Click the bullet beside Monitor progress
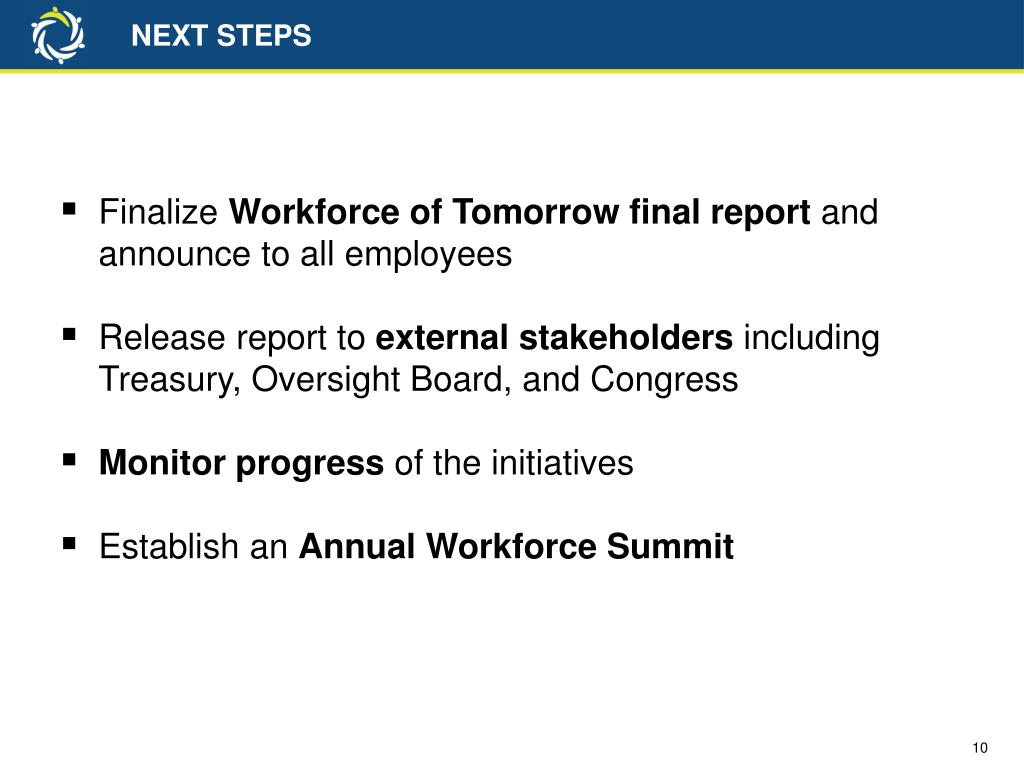This screenshot has height=768, width=1024. (x=69, y=460)
